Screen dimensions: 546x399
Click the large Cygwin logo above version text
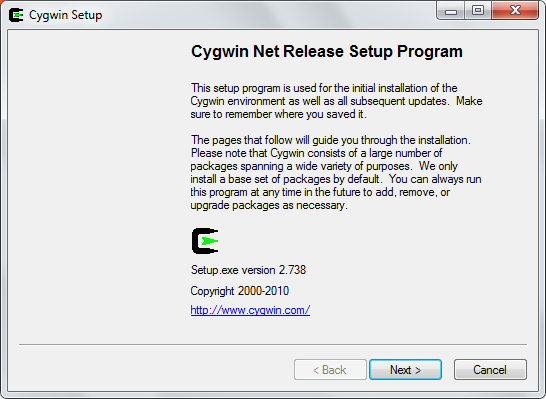205,241
